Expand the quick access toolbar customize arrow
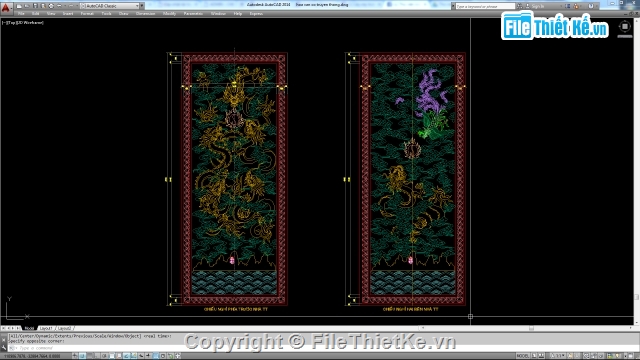Viewport: 640px width, 360px height. coord(142,6)
